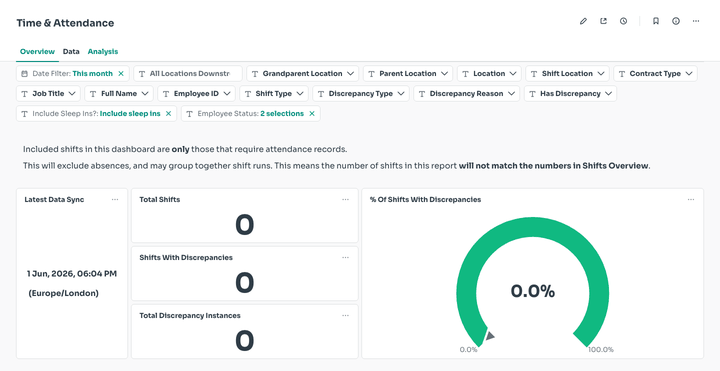Open the Shift Location dropdown
Viewport: 720px width, 371px height.
pos(567,73)
